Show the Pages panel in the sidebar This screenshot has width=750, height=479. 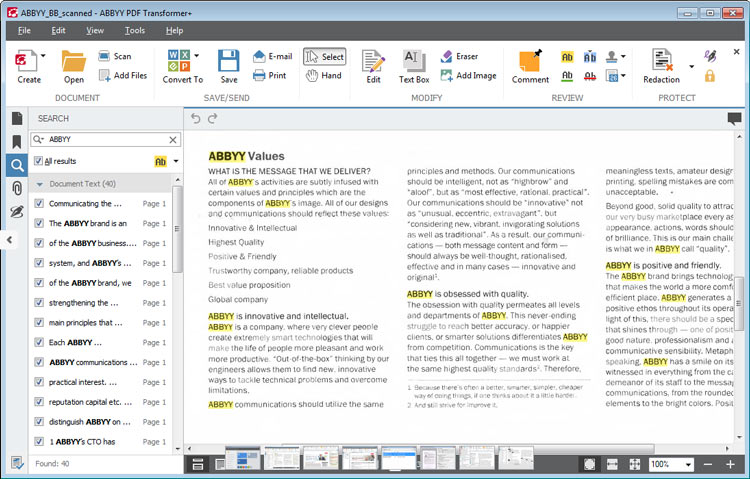coord(17,118)
